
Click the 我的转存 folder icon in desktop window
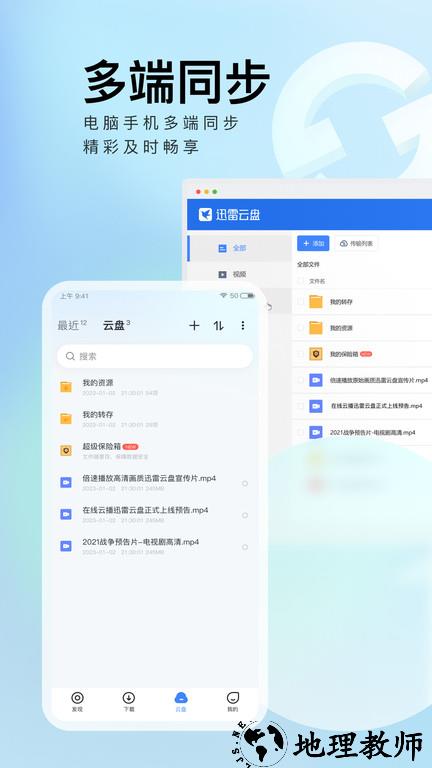tap(316, 302)
